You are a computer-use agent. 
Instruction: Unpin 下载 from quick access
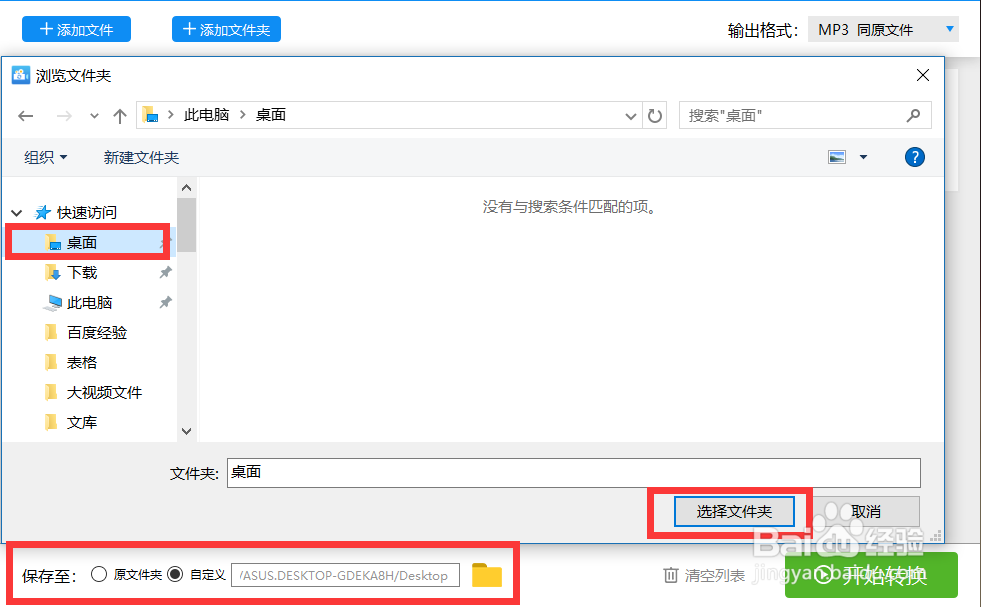pyautogui.click(x=165, y=272)
